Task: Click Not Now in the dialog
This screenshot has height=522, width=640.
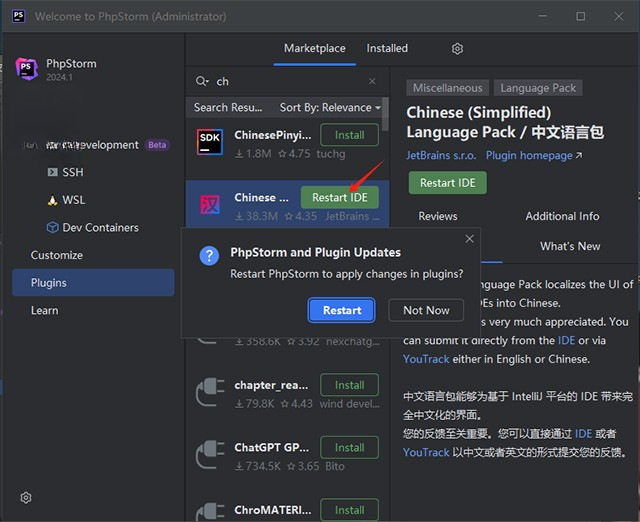Action: [x=426, y=310]
